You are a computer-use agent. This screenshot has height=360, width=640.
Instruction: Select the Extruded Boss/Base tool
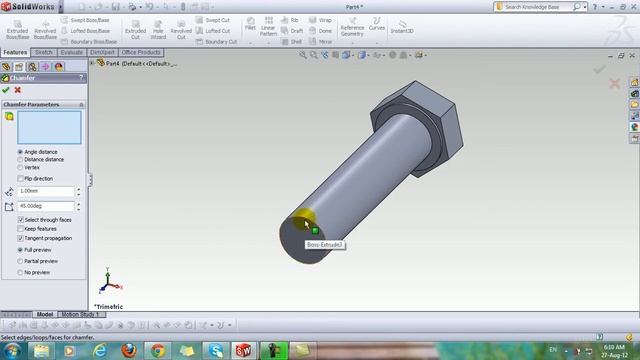click(18, 30)
